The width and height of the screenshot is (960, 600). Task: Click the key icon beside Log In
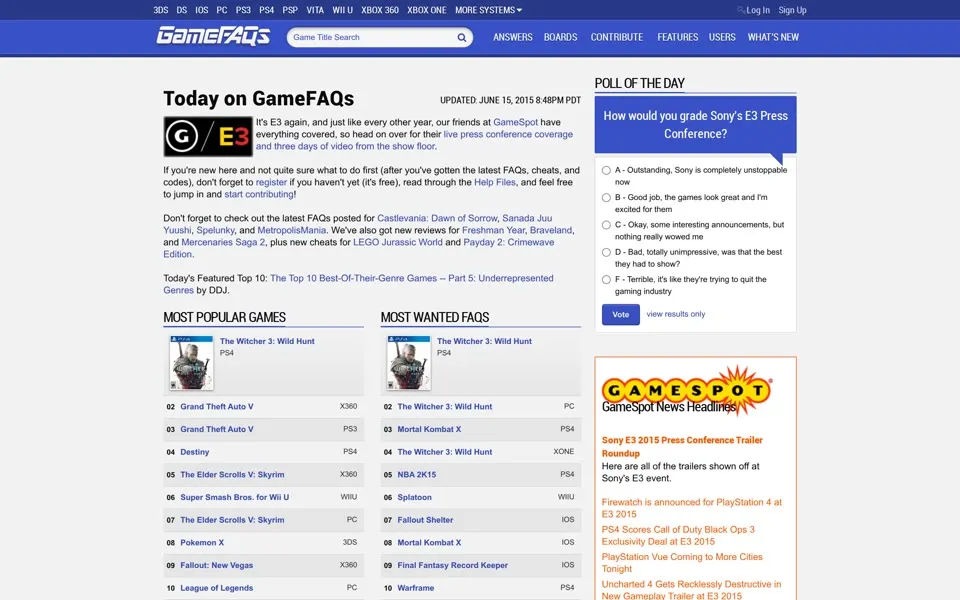741,10
